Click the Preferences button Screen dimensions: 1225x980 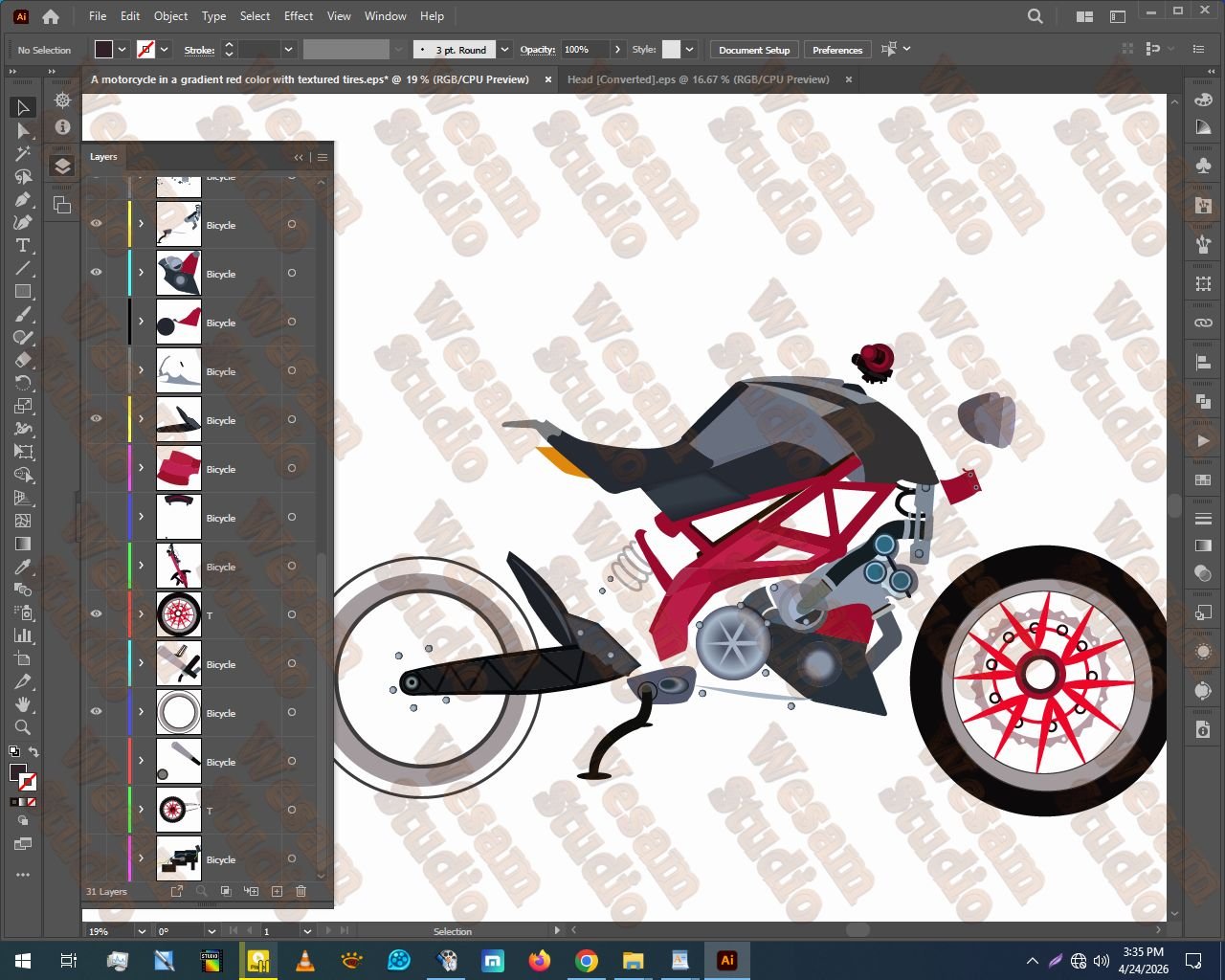pyautogui.click(x=837, y=50)
